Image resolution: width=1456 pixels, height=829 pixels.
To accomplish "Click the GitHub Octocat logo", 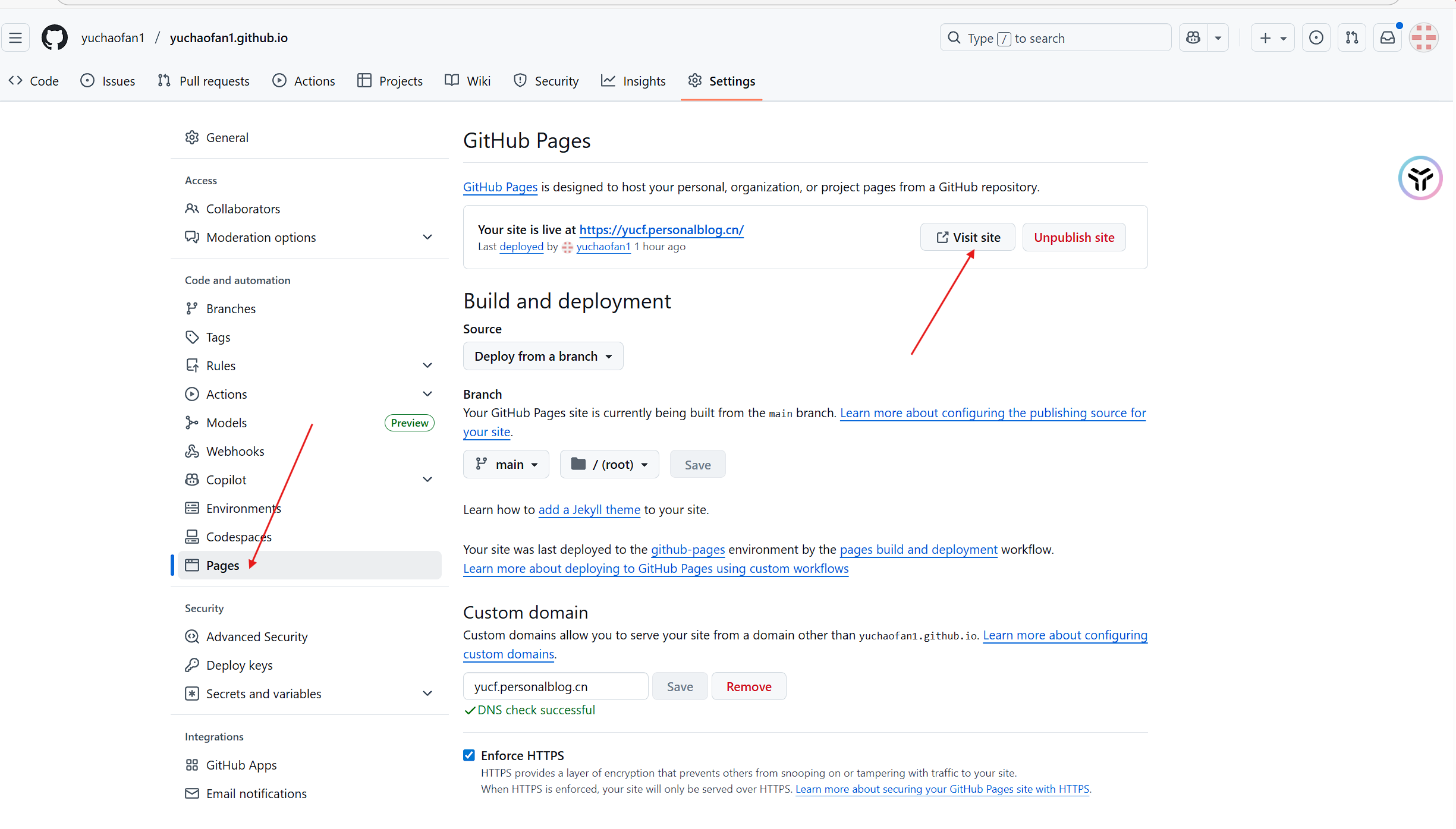I will tap(54, 37).
